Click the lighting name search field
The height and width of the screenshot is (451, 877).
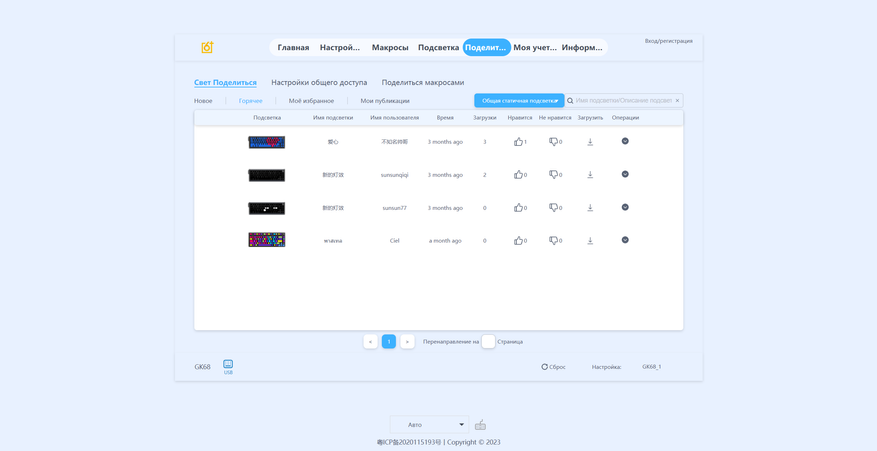point(624,101)
